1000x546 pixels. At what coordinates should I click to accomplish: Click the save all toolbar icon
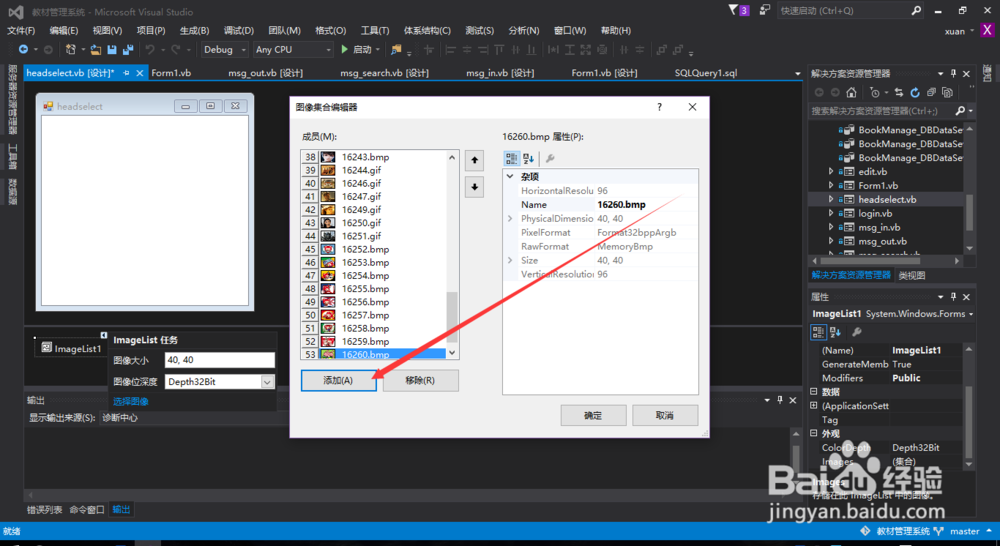(x=128, y=49)
